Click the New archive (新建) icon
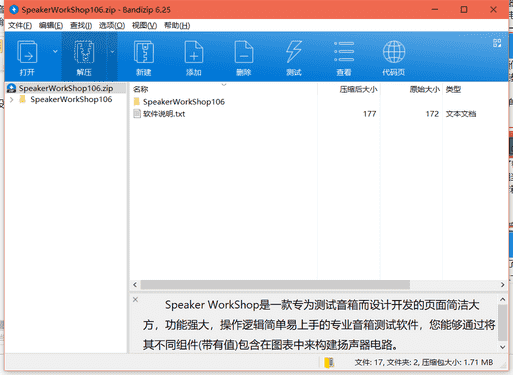Viewport: 513px width, 375px height. coord(144,52)
